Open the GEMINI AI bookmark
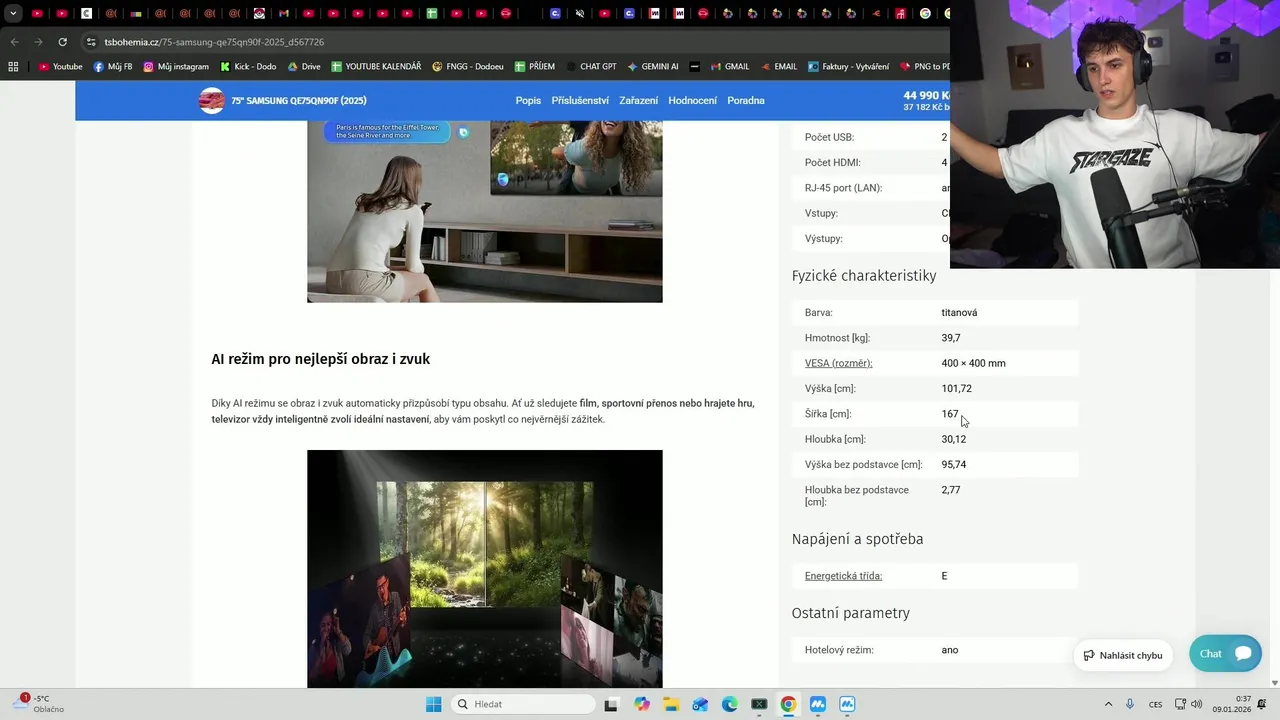The width and height of the screenshot is (1280, 720). [653, 67]
